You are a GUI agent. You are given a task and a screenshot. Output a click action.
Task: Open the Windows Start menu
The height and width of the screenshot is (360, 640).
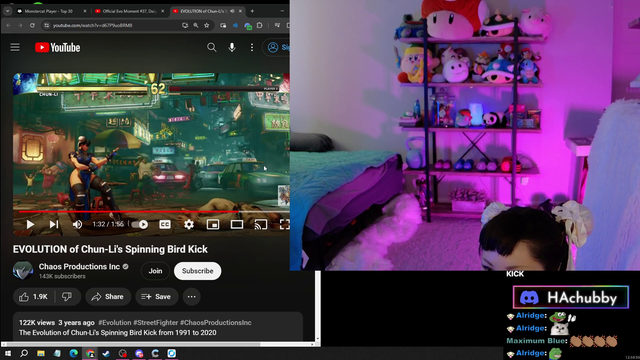7,353
